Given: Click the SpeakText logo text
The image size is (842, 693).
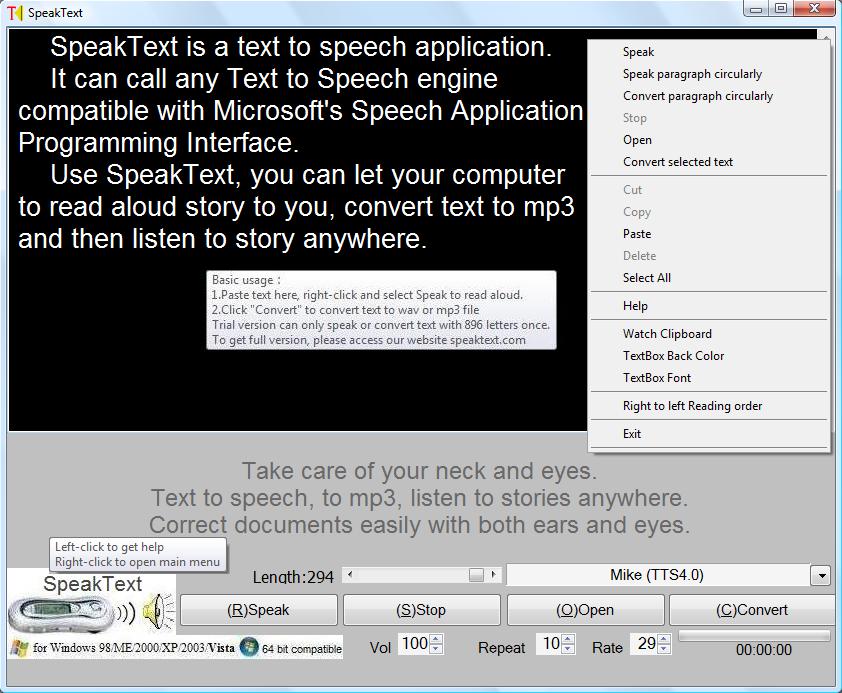Looking at the screenshot, I should [92, 584].
